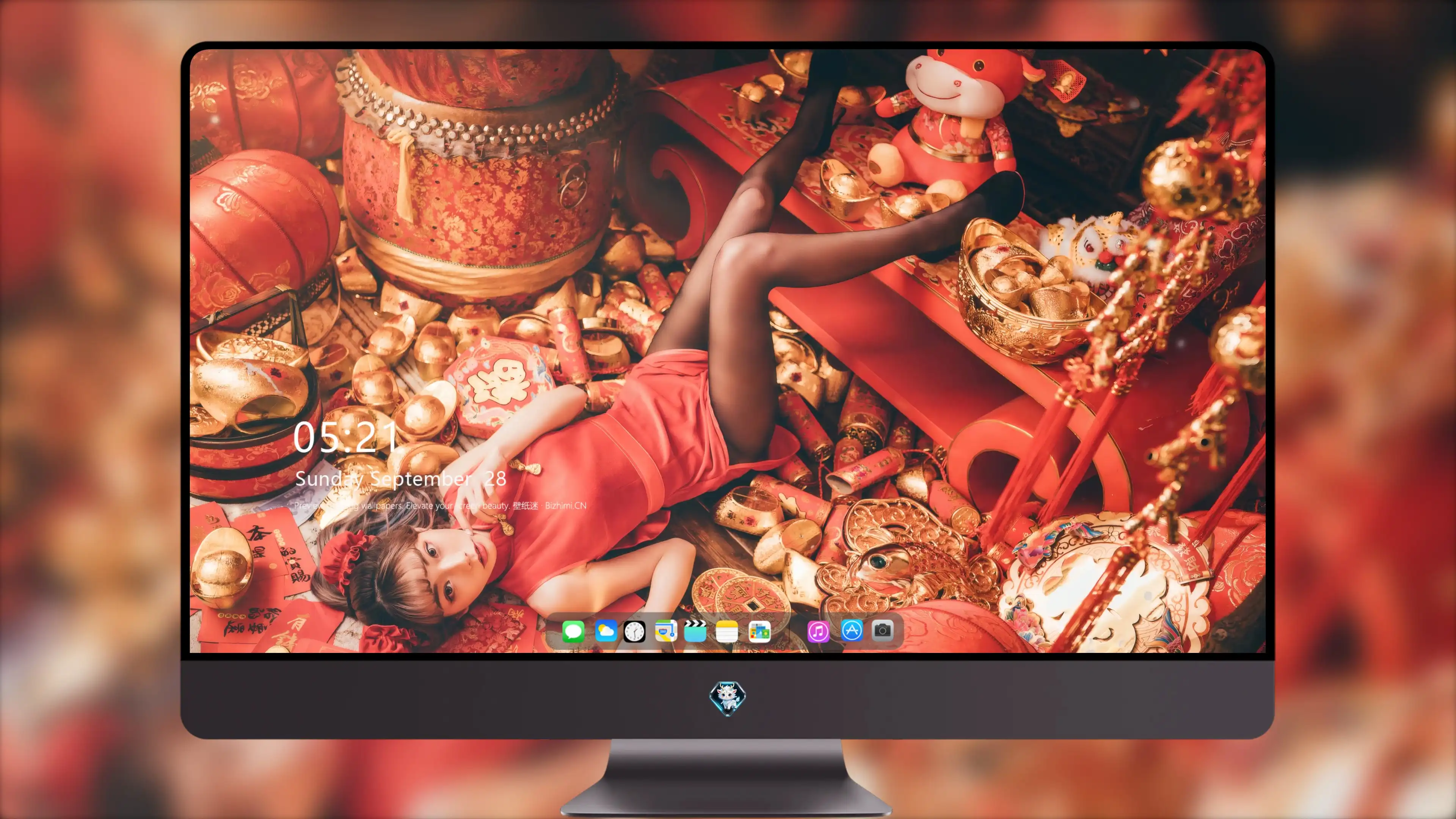1456x819 pixels.
Task: Open the Videos clapperboard app
Action: [x=695, y=631]
